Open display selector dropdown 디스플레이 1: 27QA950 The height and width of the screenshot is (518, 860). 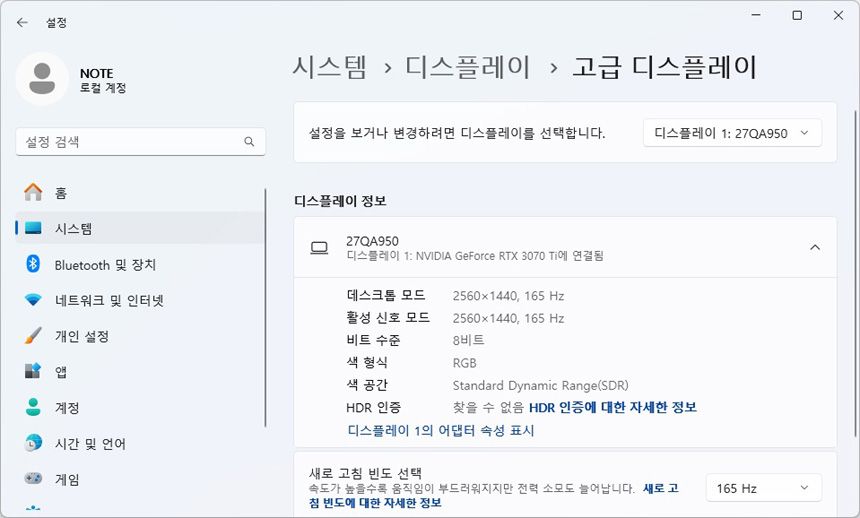click(x=731, y=133)
